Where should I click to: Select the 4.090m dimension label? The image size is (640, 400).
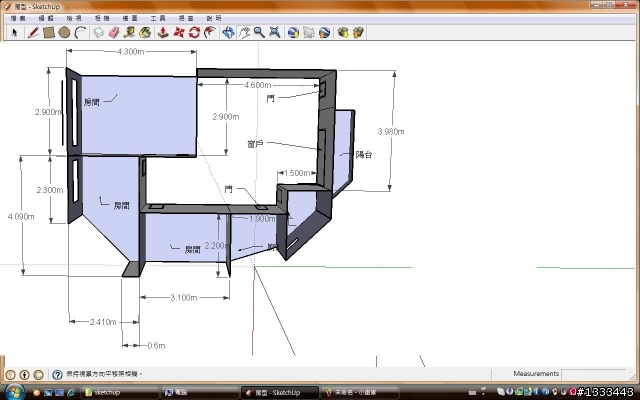(x=21, y=216)
